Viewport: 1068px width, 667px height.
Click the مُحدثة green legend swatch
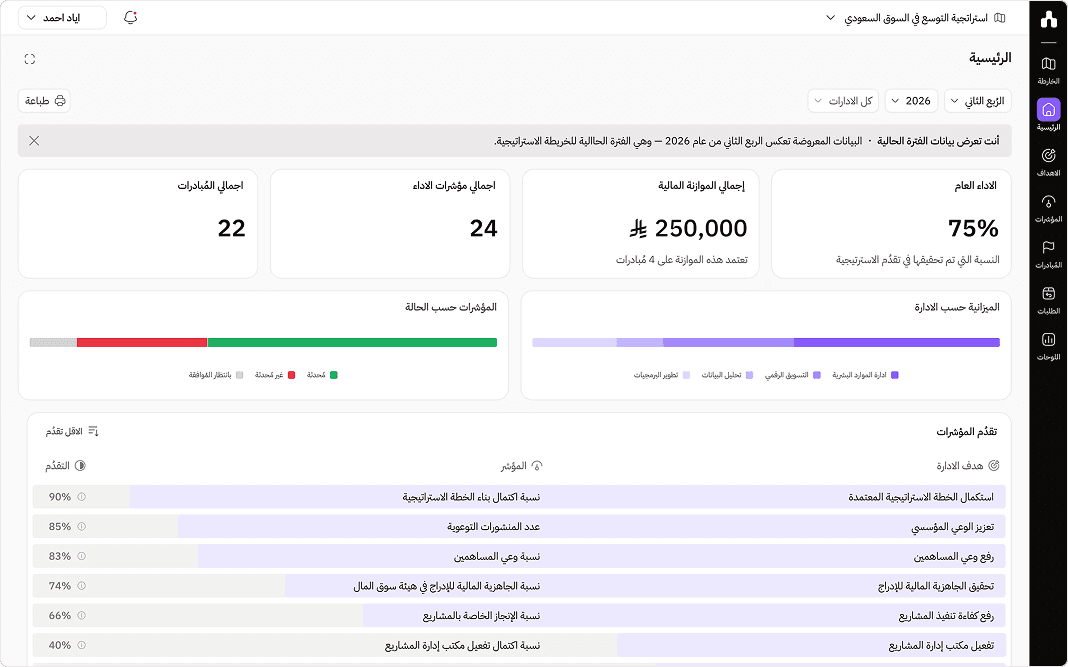coord(334,375)
